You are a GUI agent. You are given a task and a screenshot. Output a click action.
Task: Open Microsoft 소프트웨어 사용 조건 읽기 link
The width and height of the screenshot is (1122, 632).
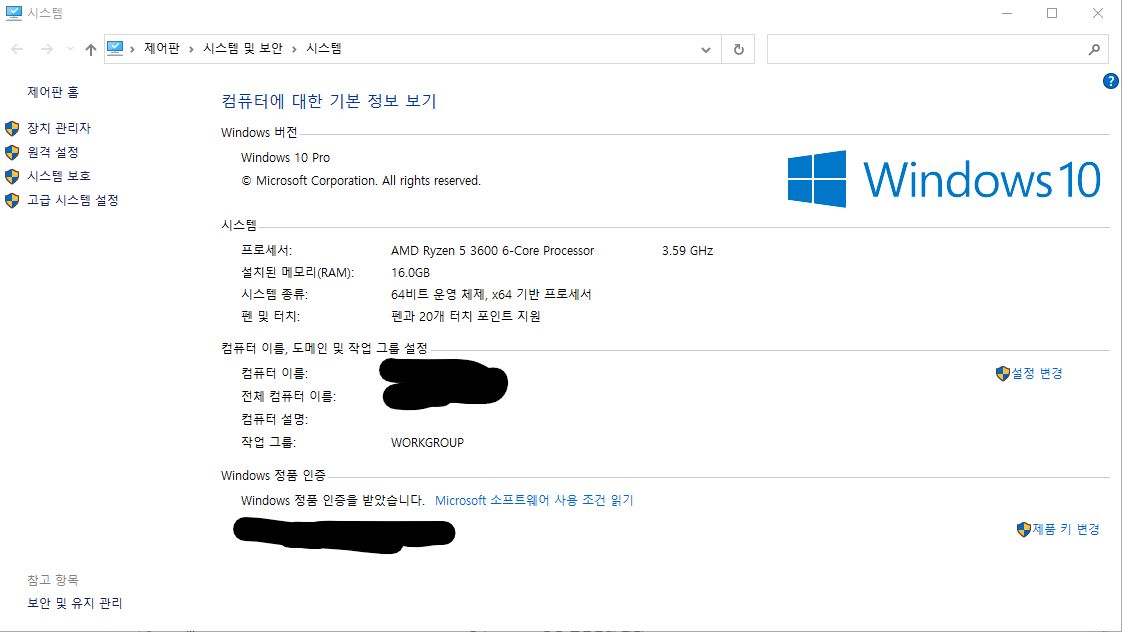[x=534, y=500]
